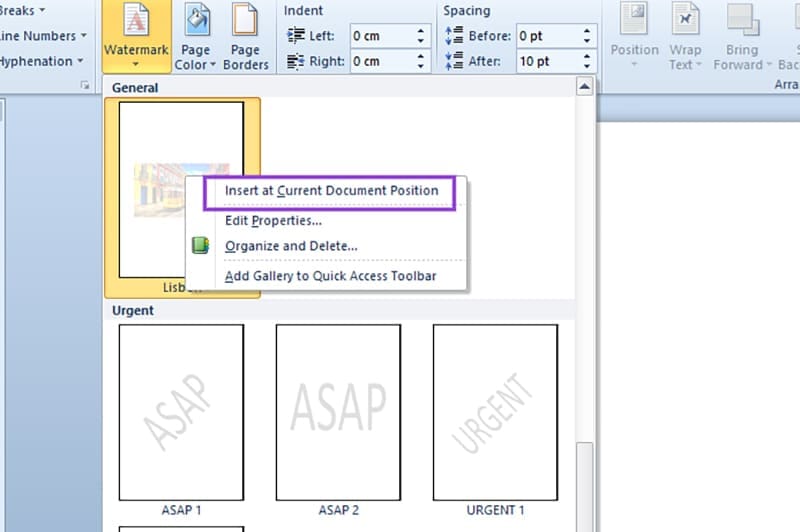Viewport: 800px width, 532px height.
Task: Click Add Gallery to Quick Access Toolbar
Action: pos(330,276)
